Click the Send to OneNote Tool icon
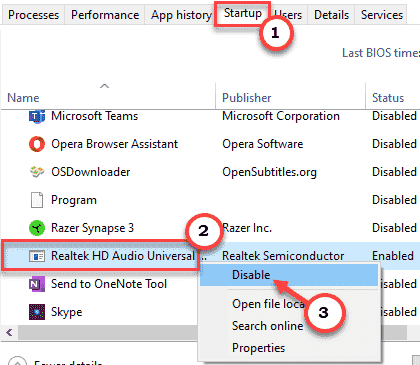This screenshot has width=420, height=365. 37,284
